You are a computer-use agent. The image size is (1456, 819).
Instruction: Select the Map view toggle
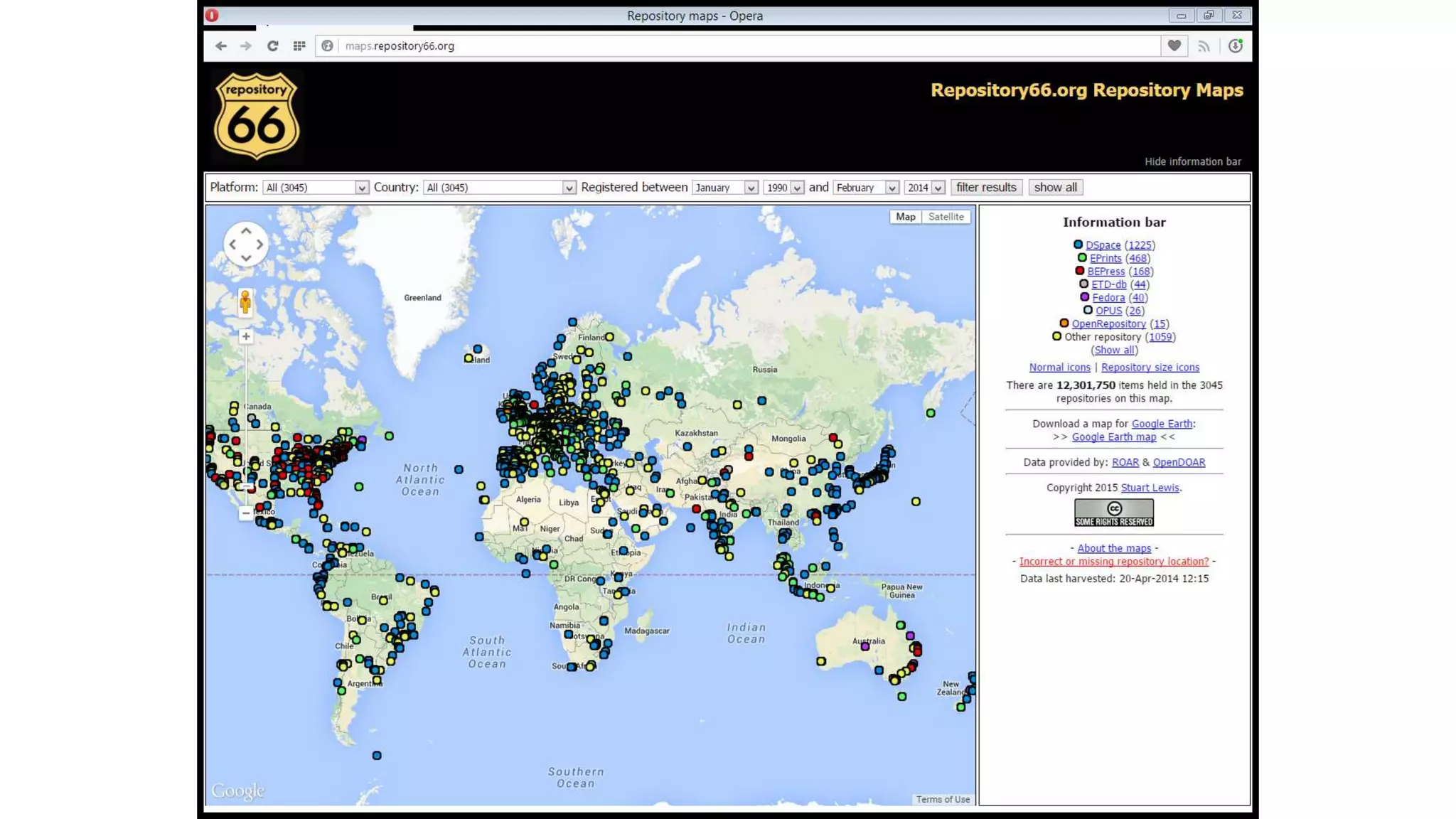905,217
